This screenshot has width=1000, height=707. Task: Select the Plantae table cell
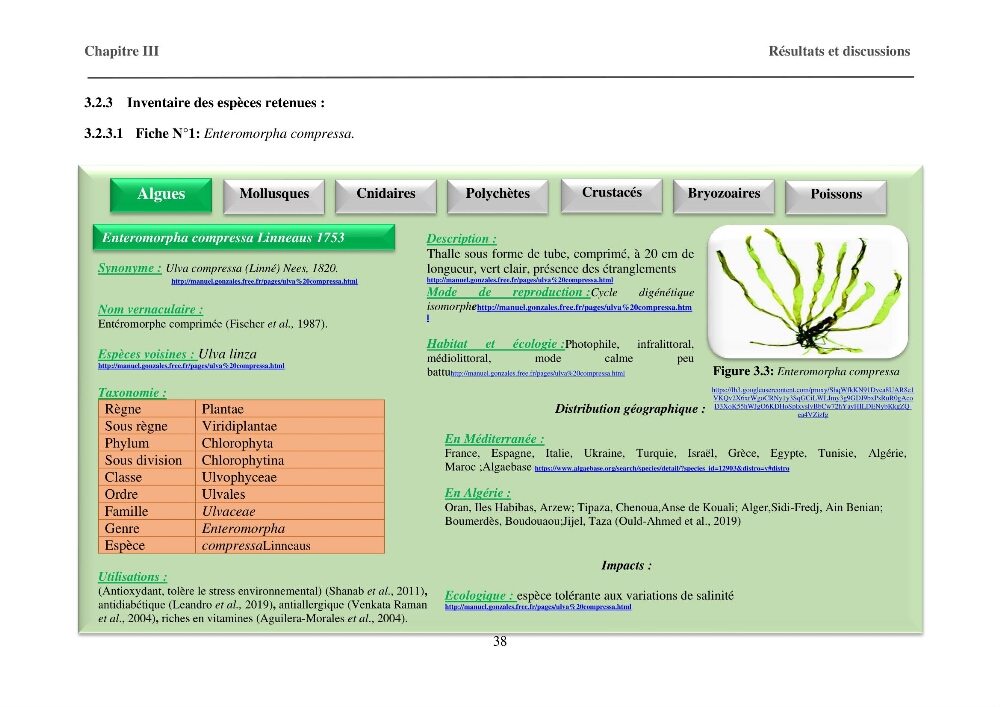pyautogui.click(x=290, y=409)
